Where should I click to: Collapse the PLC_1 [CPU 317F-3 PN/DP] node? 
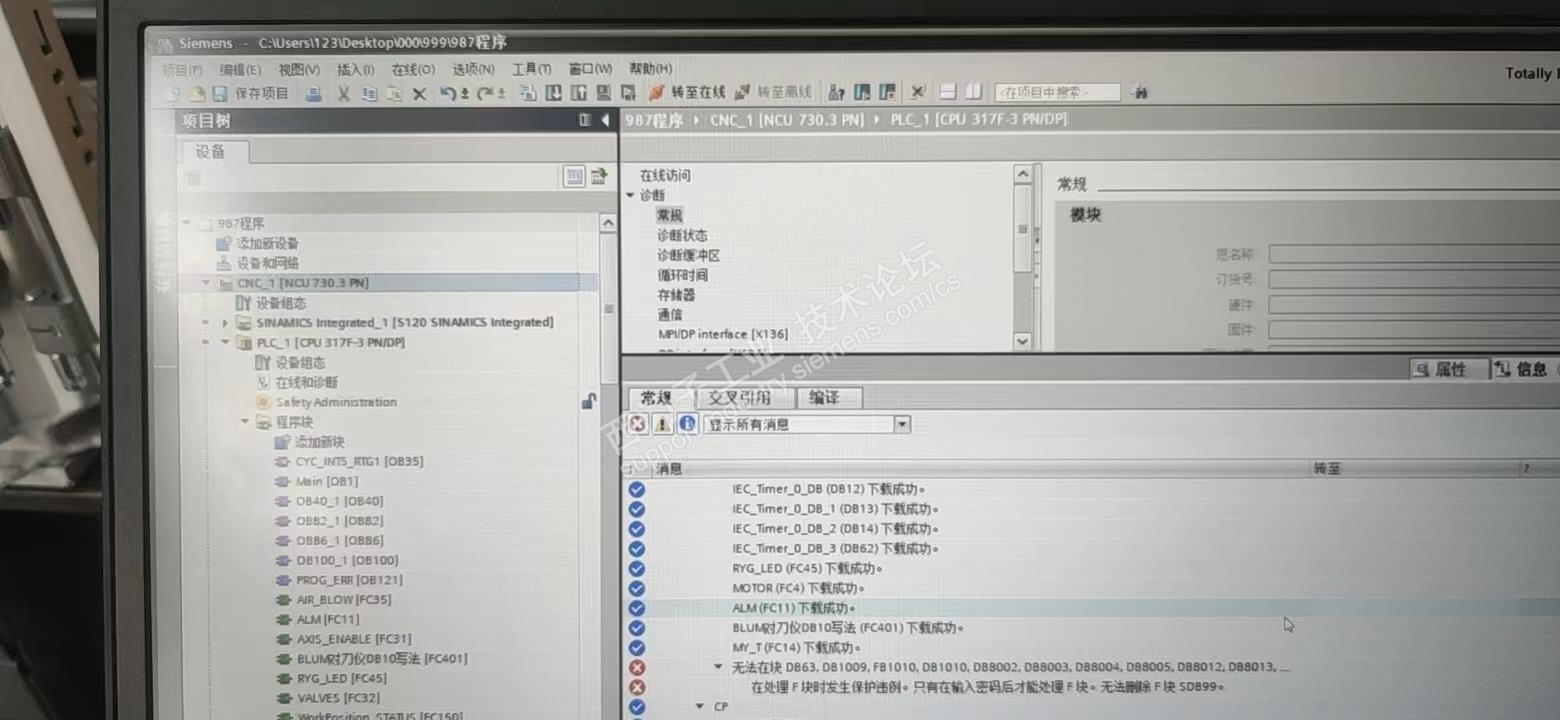tap(225, 343)
